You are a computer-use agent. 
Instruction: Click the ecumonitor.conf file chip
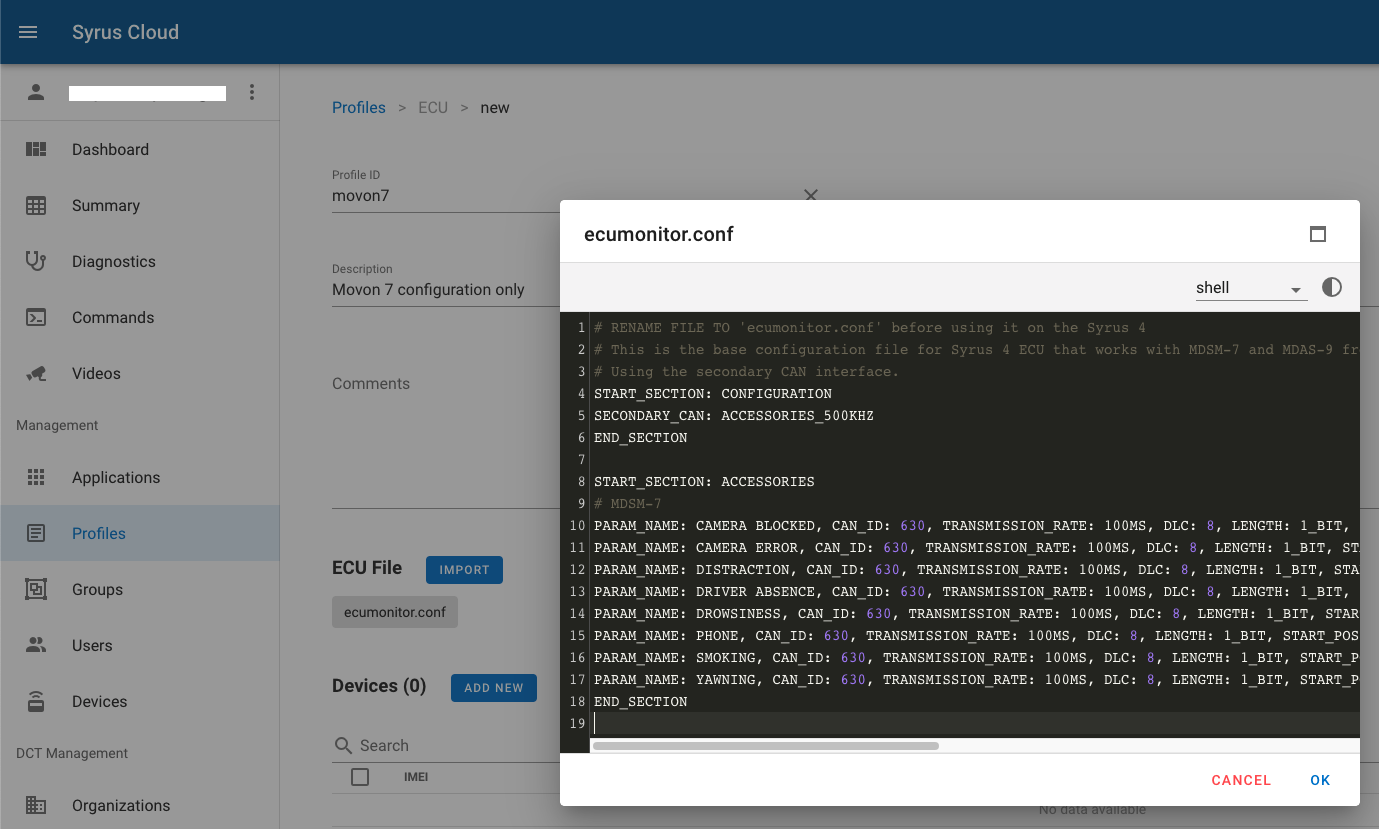pyautogui.click(x=395, y=612)
